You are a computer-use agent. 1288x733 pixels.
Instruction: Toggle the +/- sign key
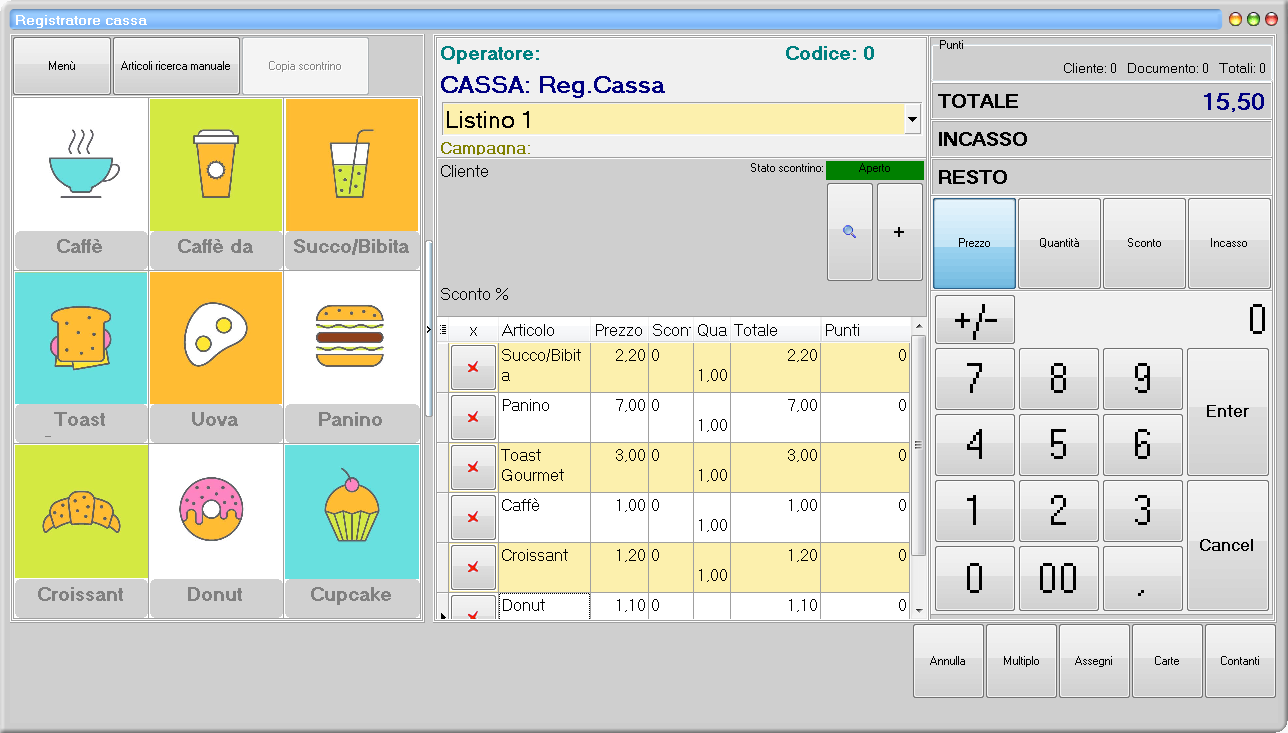point(974,320)
